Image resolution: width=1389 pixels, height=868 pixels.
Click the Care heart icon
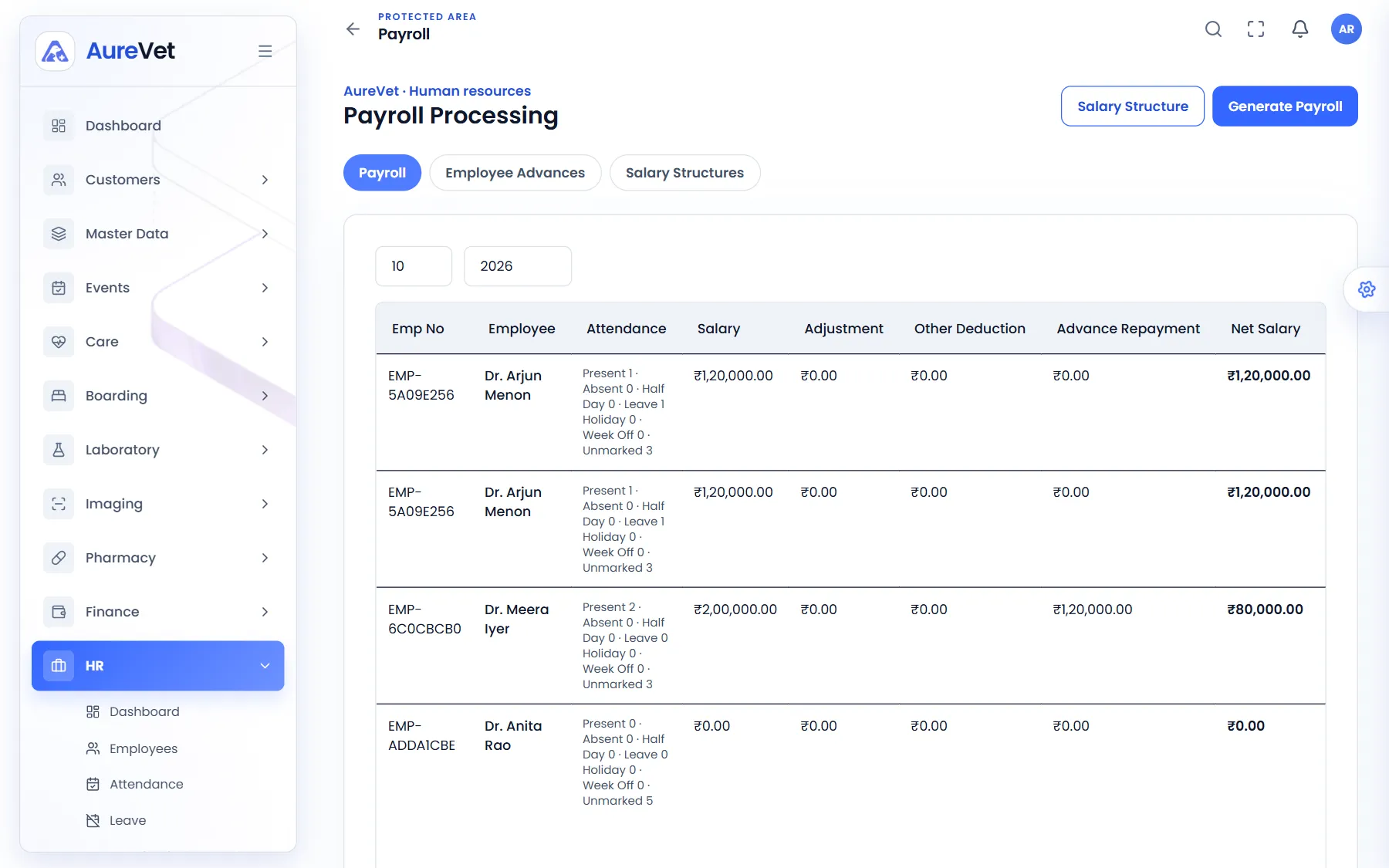pyautogui.click(x=59, y=342)
